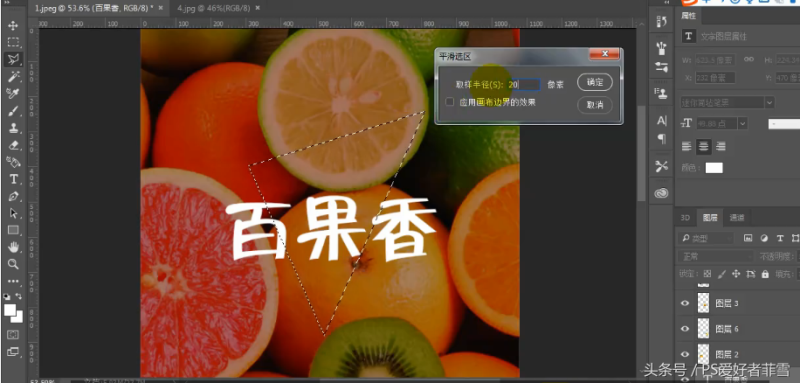Open the font size dropdown arrow
The width and height of the screenshot is (800, 383).
click(742, 123)
